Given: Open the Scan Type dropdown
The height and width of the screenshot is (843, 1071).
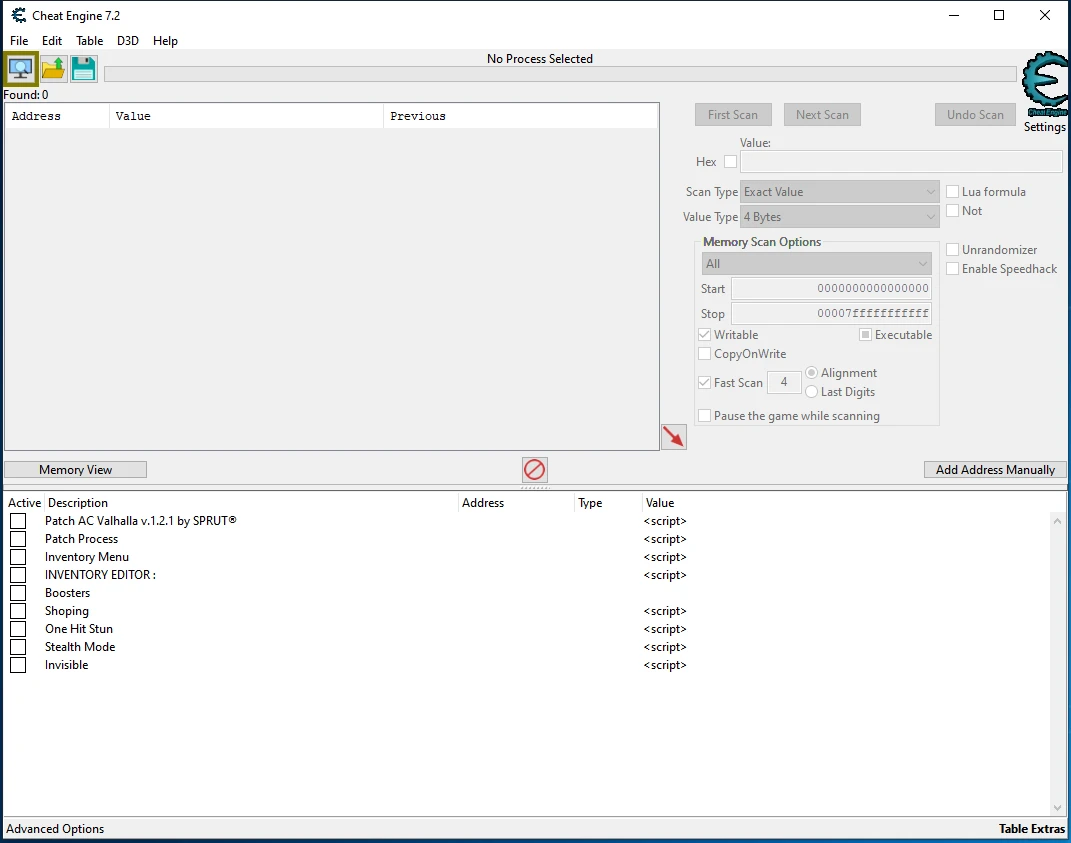Looking at the screenshot, I should click(x=839, y=191).
